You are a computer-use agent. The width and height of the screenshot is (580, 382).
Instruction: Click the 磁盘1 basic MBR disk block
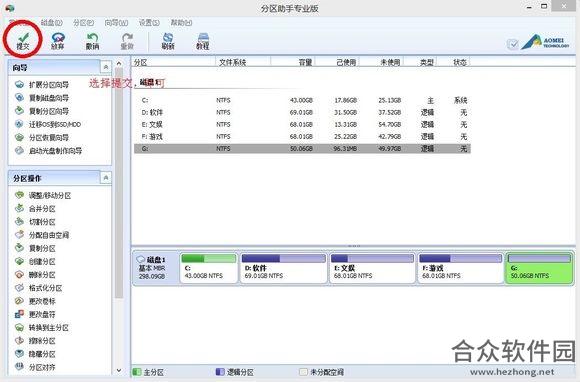click(155, 268)
